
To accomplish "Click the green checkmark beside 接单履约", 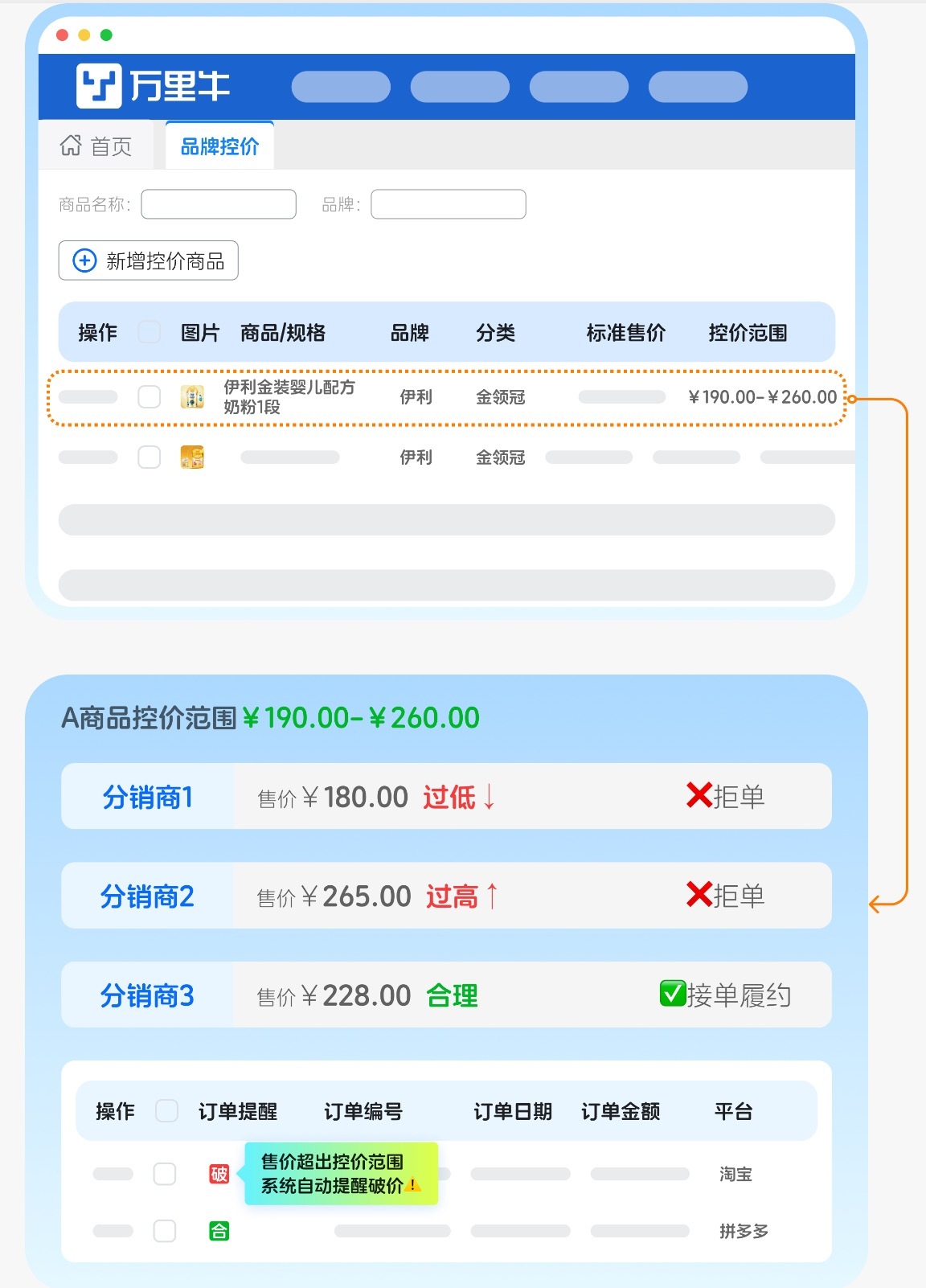I will [x=672, y=995].
